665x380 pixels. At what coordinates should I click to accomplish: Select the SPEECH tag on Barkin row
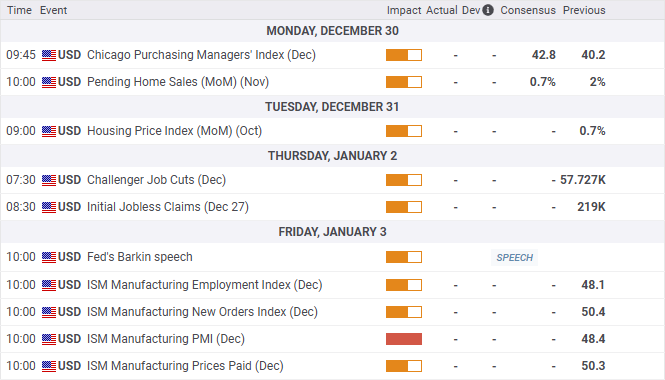pyautogui.click(x=514, y=257)
